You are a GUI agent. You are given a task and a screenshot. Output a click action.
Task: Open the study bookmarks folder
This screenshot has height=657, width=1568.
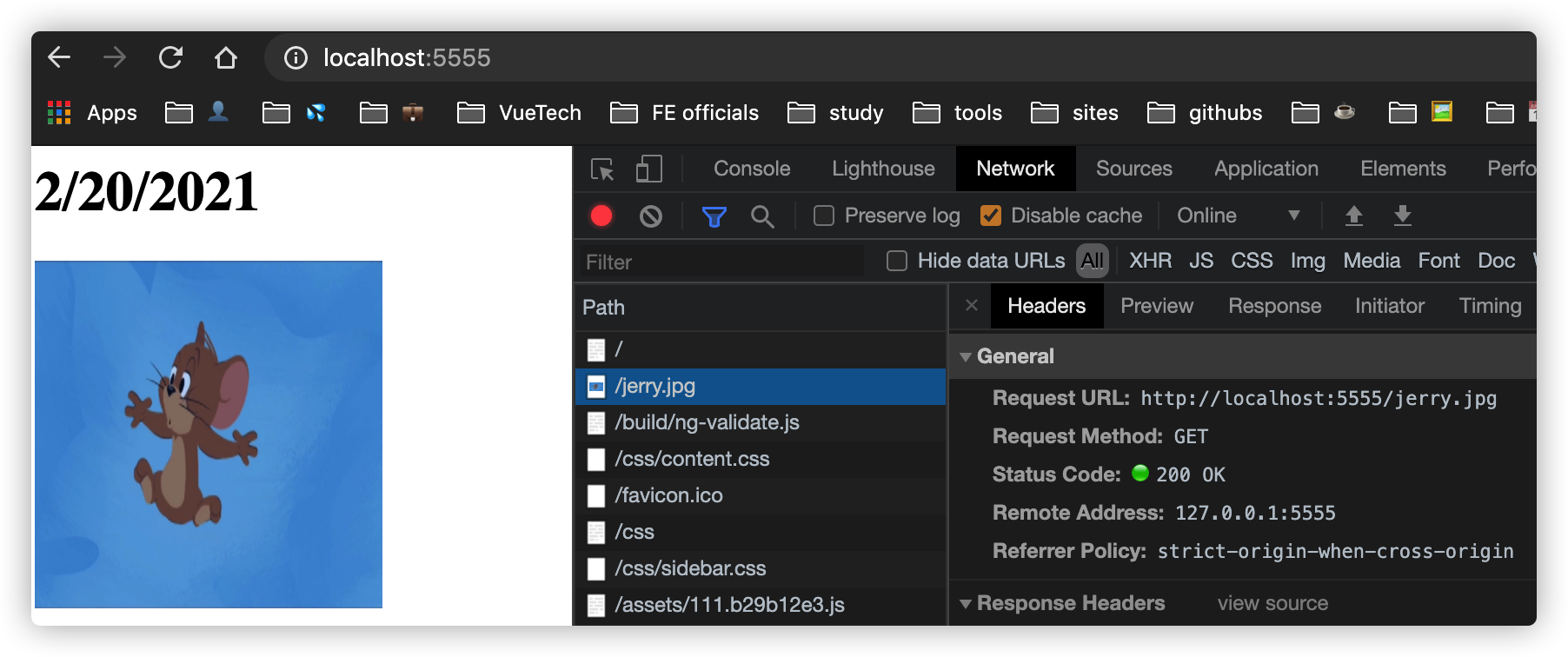[x=835, y=113]
